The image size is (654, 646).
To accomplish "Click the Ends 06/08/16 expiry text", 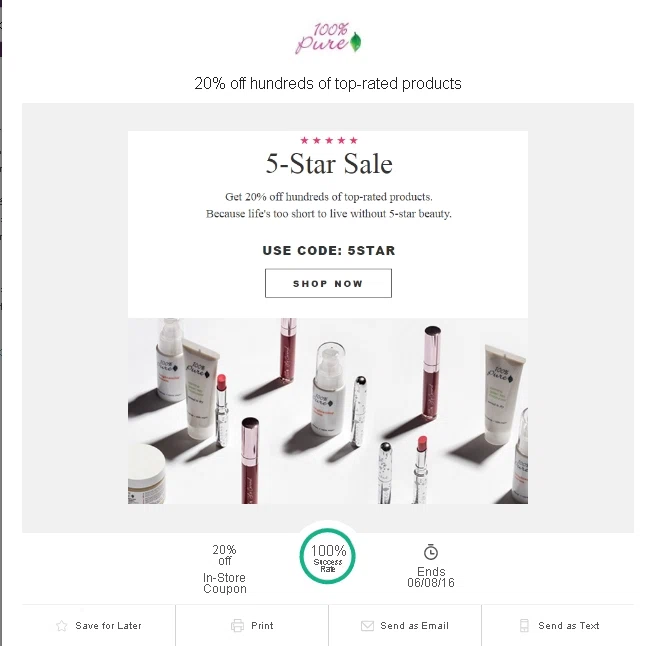I will coord(431,577).
